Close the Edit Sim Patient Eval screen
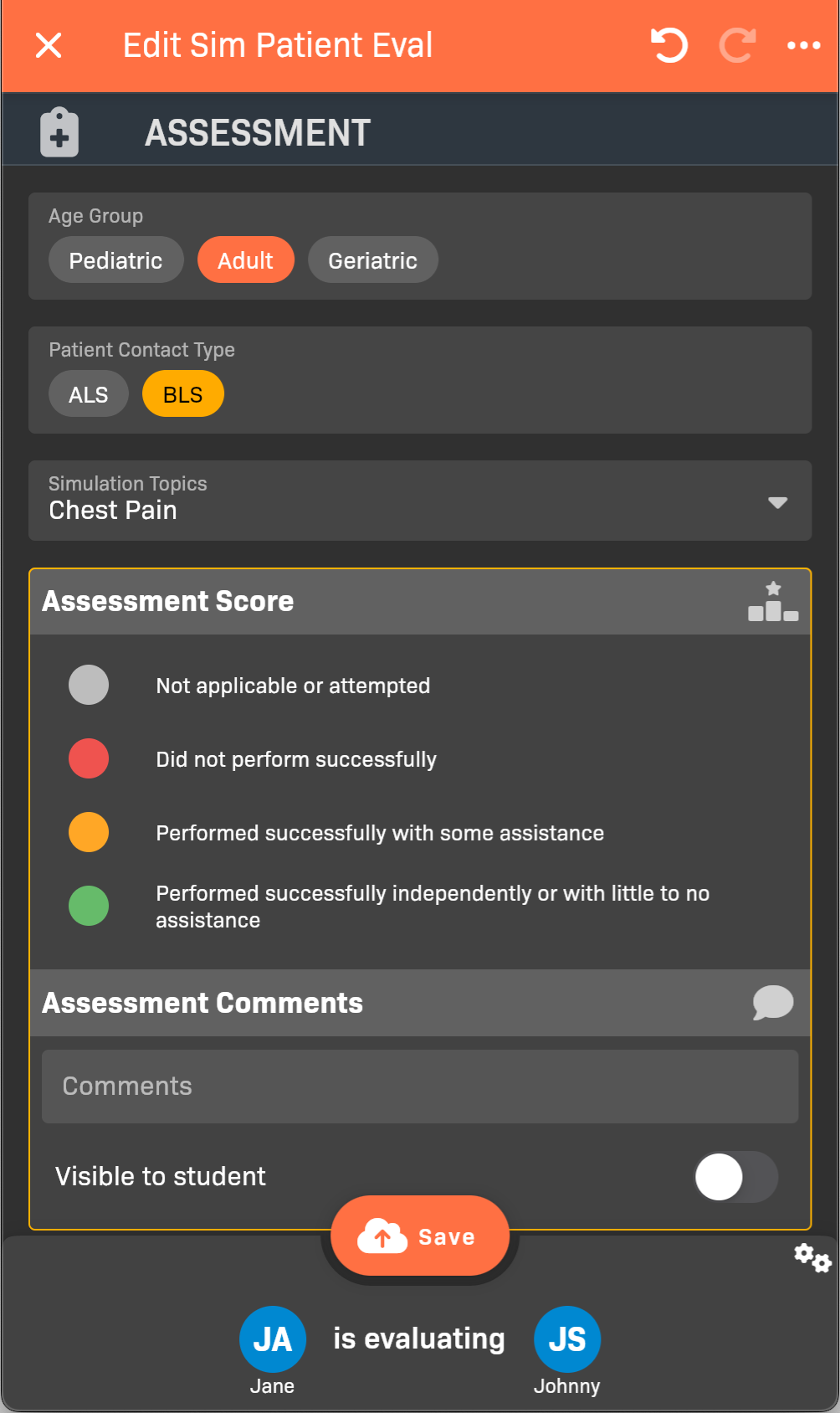This screenshot has height=1413, width=840. [49, 45]
